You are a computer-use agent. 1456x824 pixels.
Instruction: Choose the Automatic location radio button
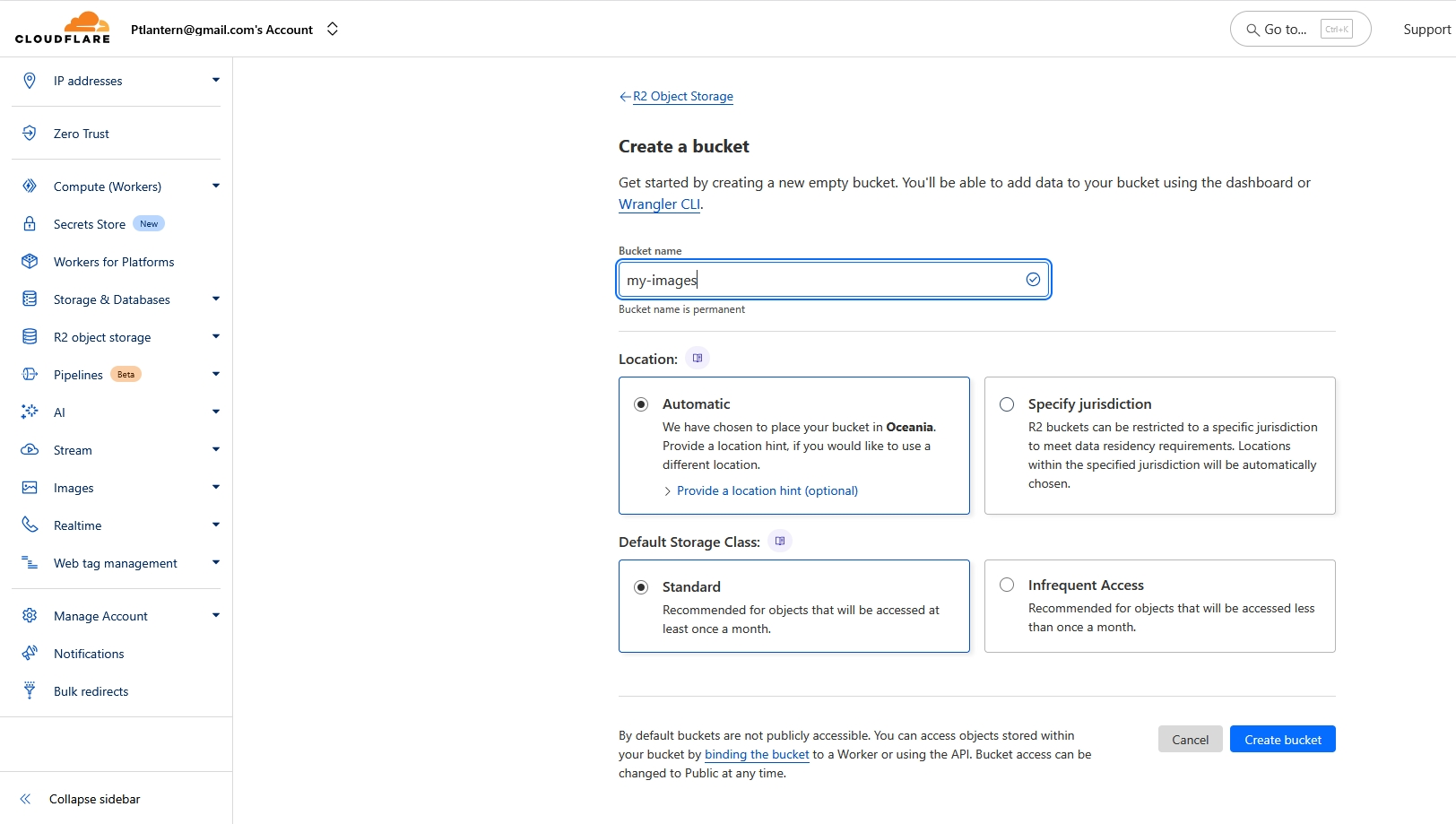[641, 404]
